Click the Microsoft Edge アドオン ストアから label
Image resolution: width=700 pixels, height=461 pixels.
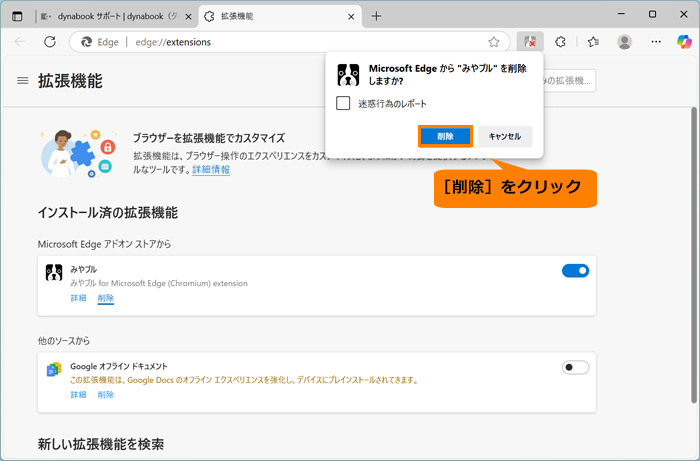[x=104, y=244]
